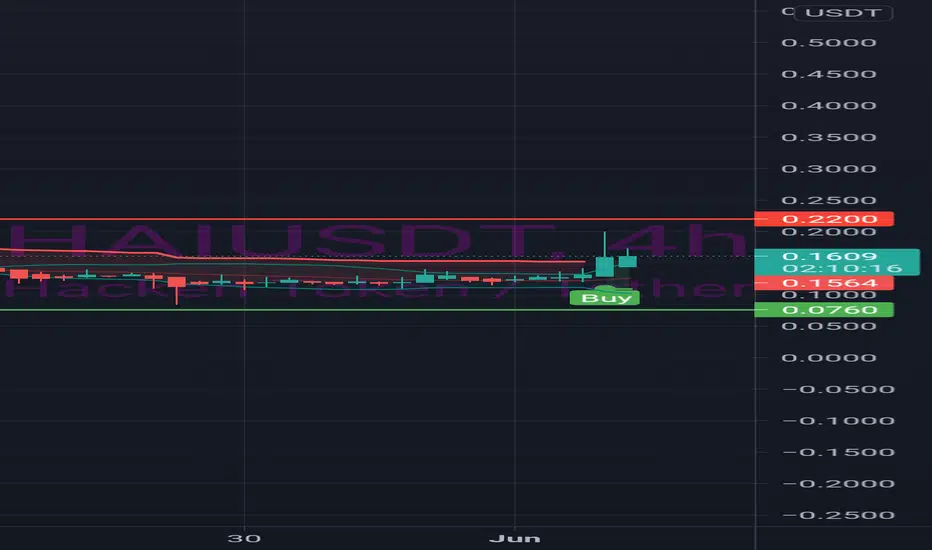This screenshot has height=550, width=932.
Task: Click the 0.3500 price axis value
Action: click(829, 137)
